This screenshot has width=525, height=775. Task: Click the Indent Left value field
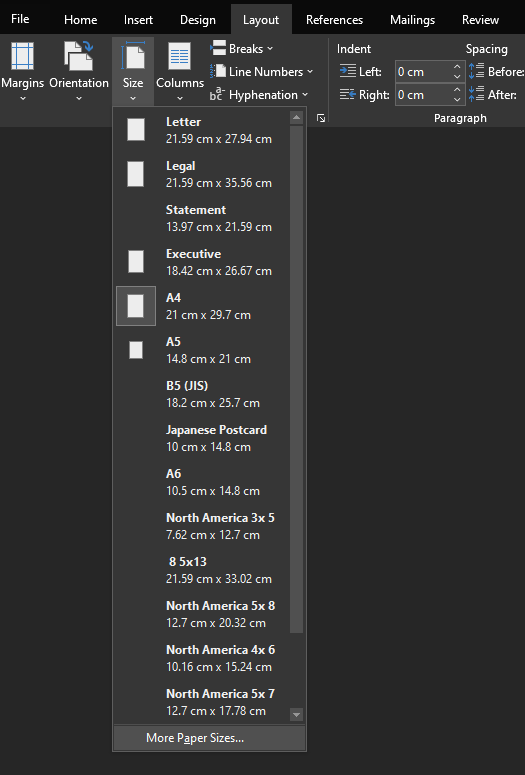pyautogui.click(x=423, y=72)
